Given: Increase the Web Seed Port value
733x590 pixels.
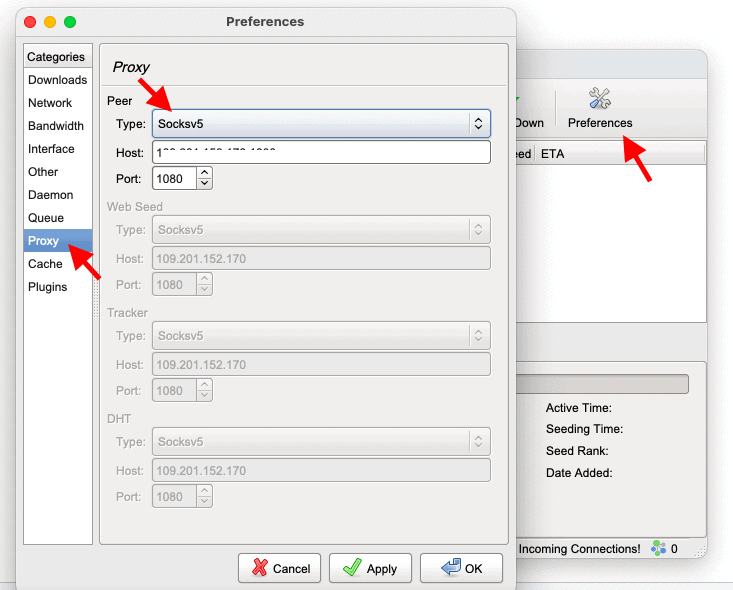Looking at the screenshot, I should [x=204, y=279].
